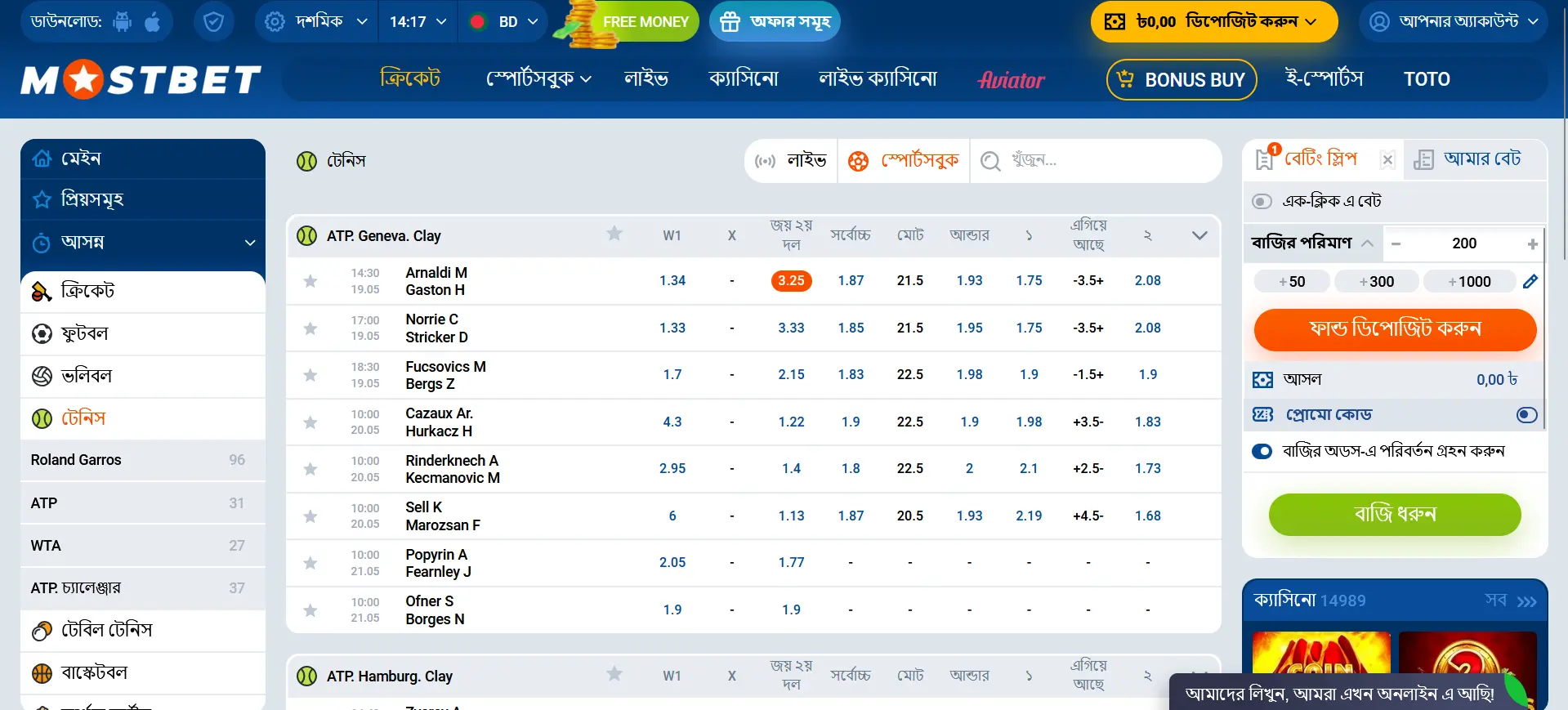Star the Cazaux Ar. vs Hurkacz H match
Image resolution: width=1568 pixels, height=710 pixels.
click(x=310, y=422)
